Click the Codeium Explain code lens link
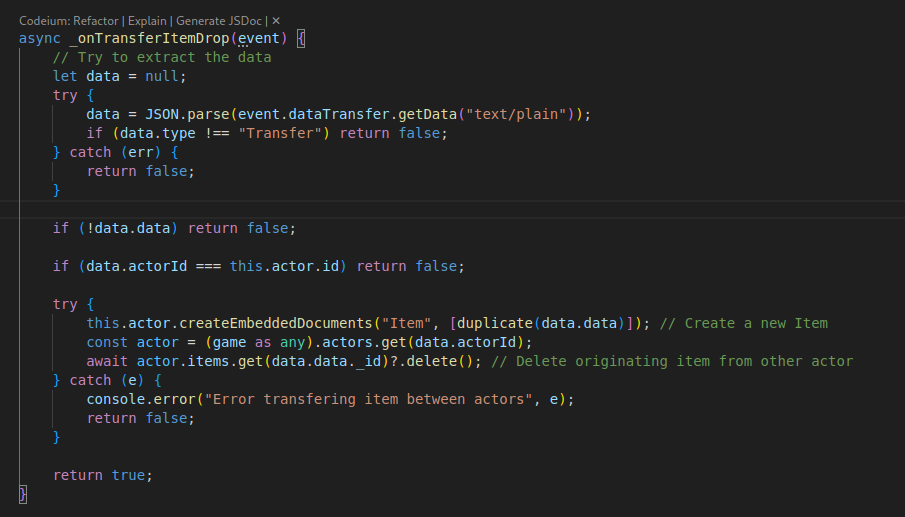This screenshot has width=905, height=517. [x=147, y=20]
